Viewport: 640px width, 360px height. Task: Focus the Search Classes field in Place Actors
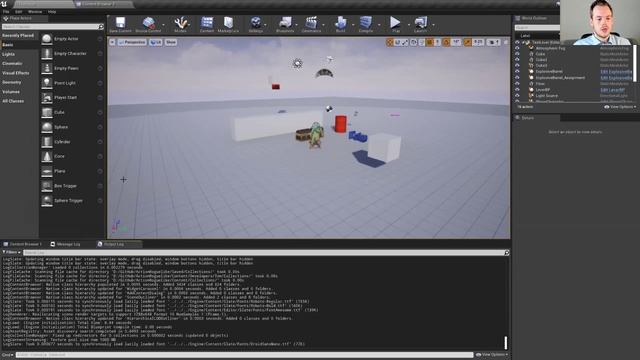click(53, 27)
